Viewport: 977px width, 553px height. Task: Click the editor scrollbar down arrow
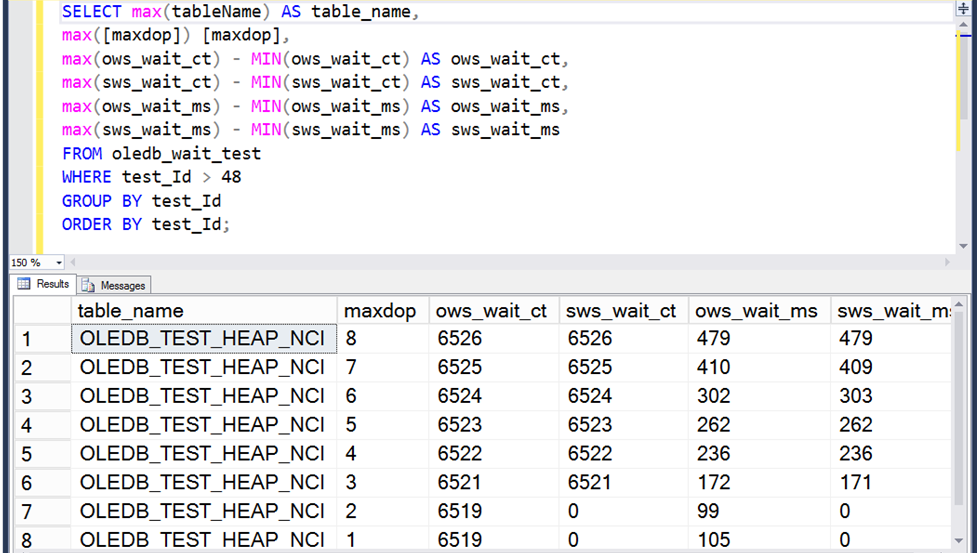963,246
